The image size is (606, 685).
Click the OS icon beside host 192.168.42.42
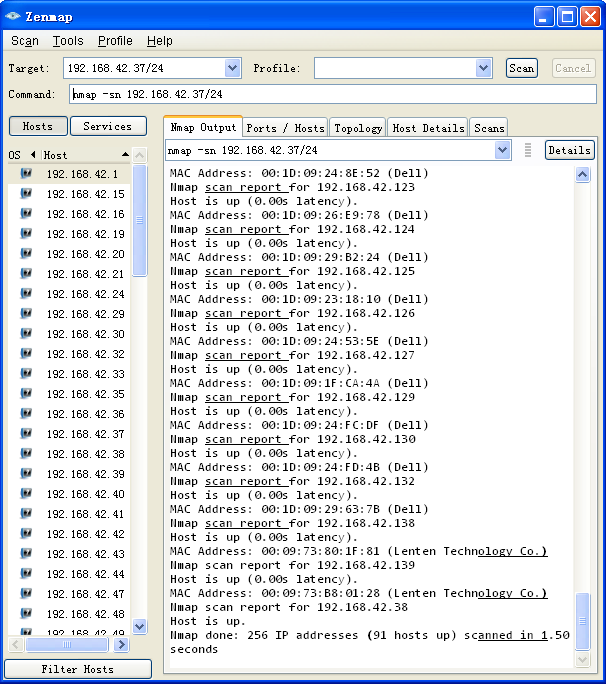[26, 534]
